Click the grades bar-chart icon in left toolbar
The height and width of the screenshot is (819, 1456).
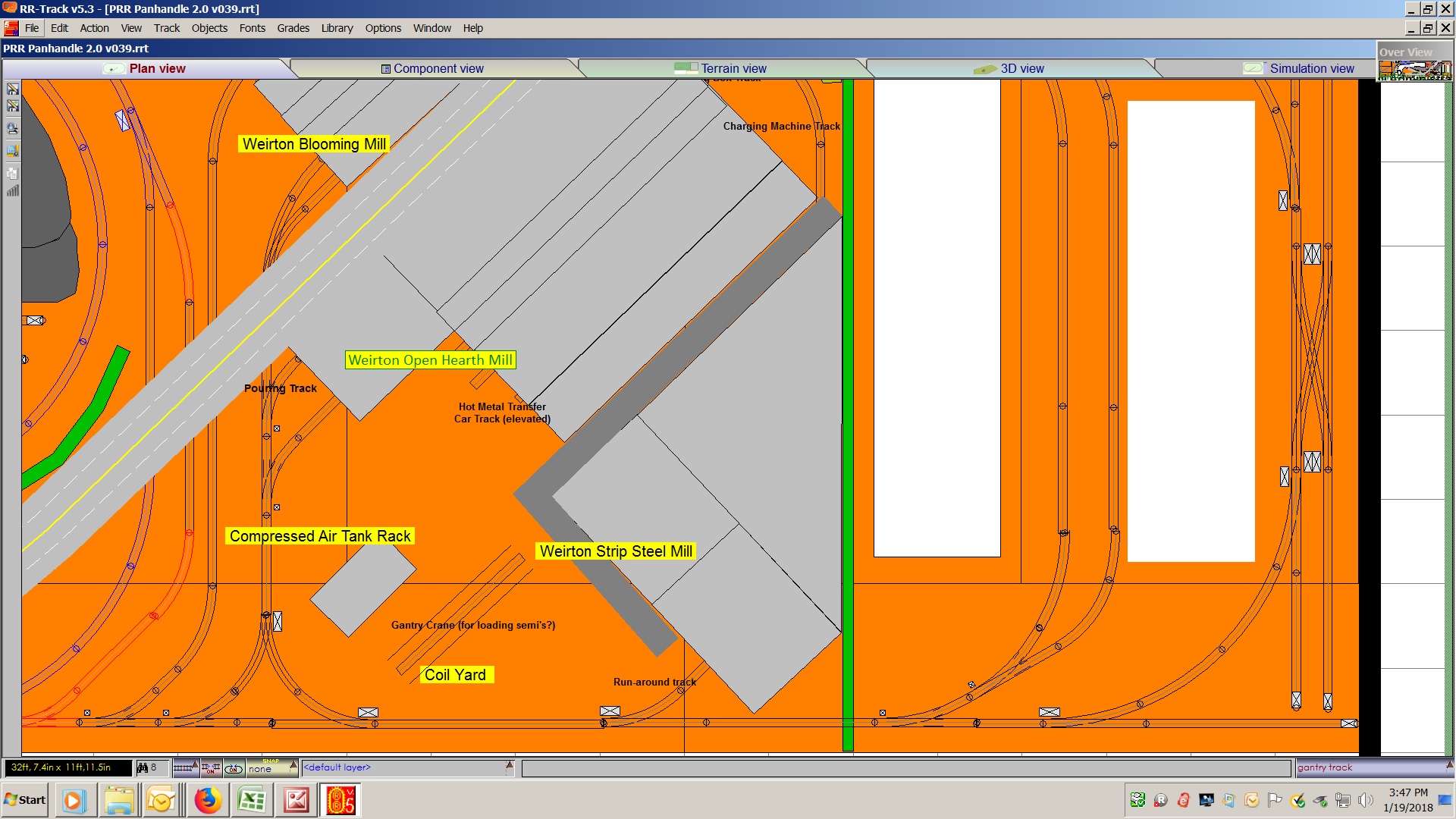(x=13, y=190)
